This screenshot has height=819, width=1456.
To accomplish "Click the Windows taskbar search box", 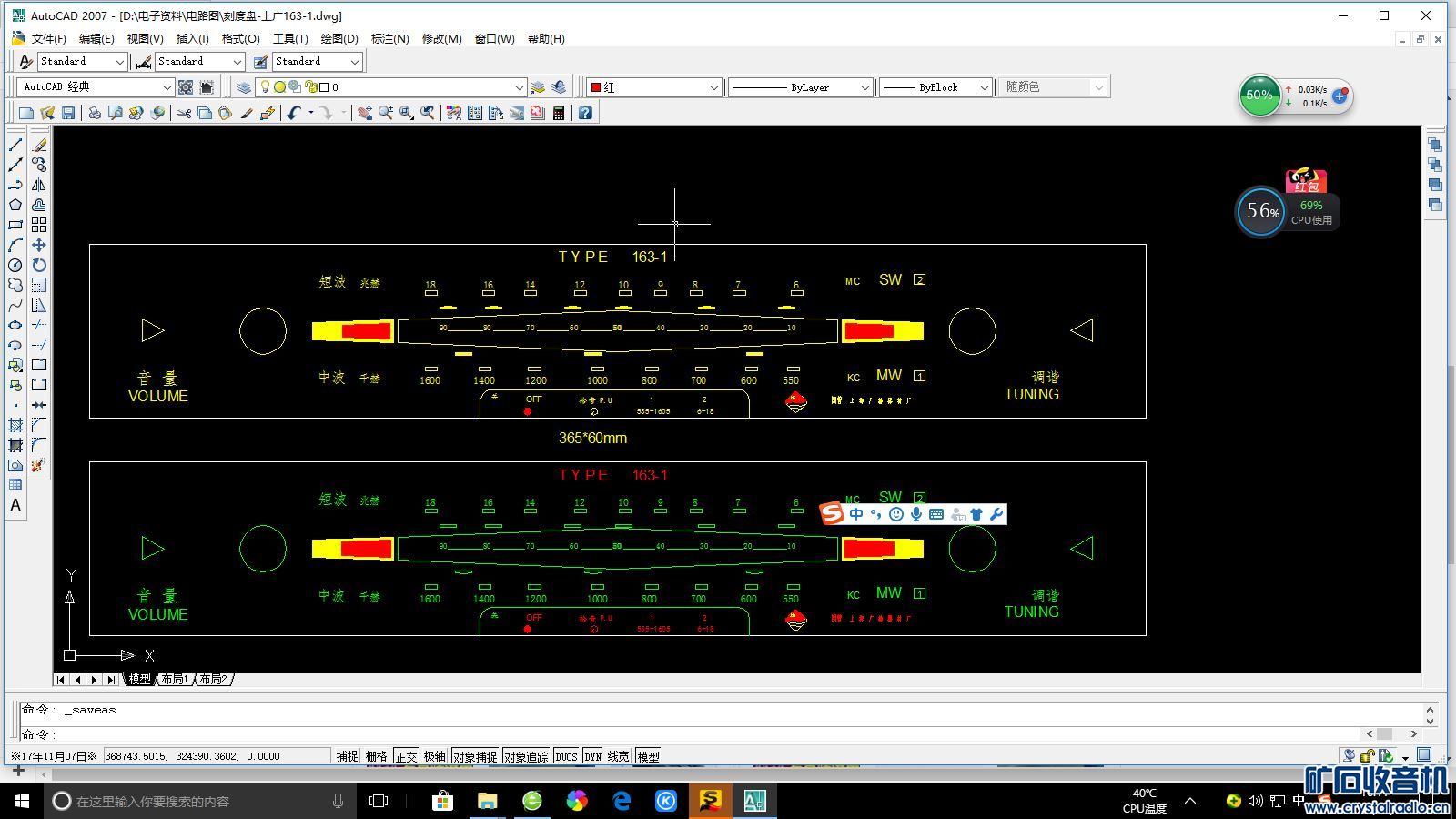I will 196,801.
